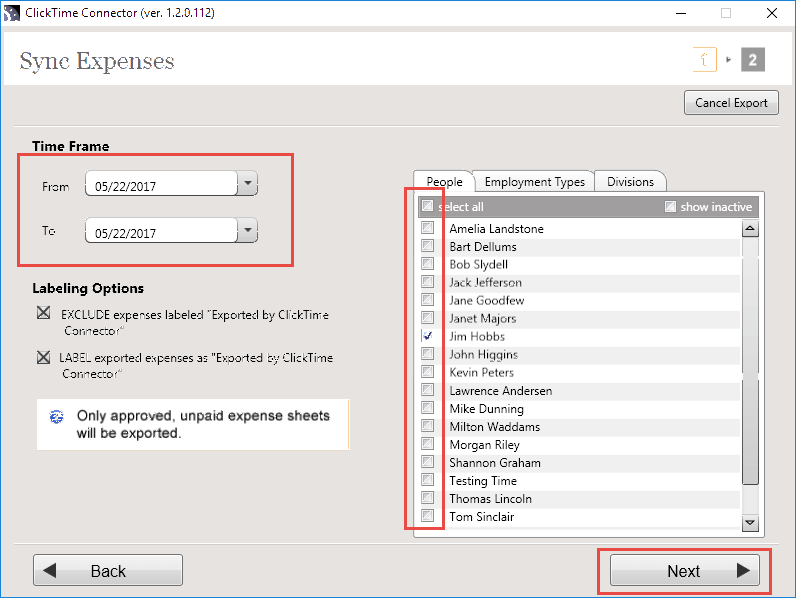Select the name Jim Hobbs

(x=477, y=337)
